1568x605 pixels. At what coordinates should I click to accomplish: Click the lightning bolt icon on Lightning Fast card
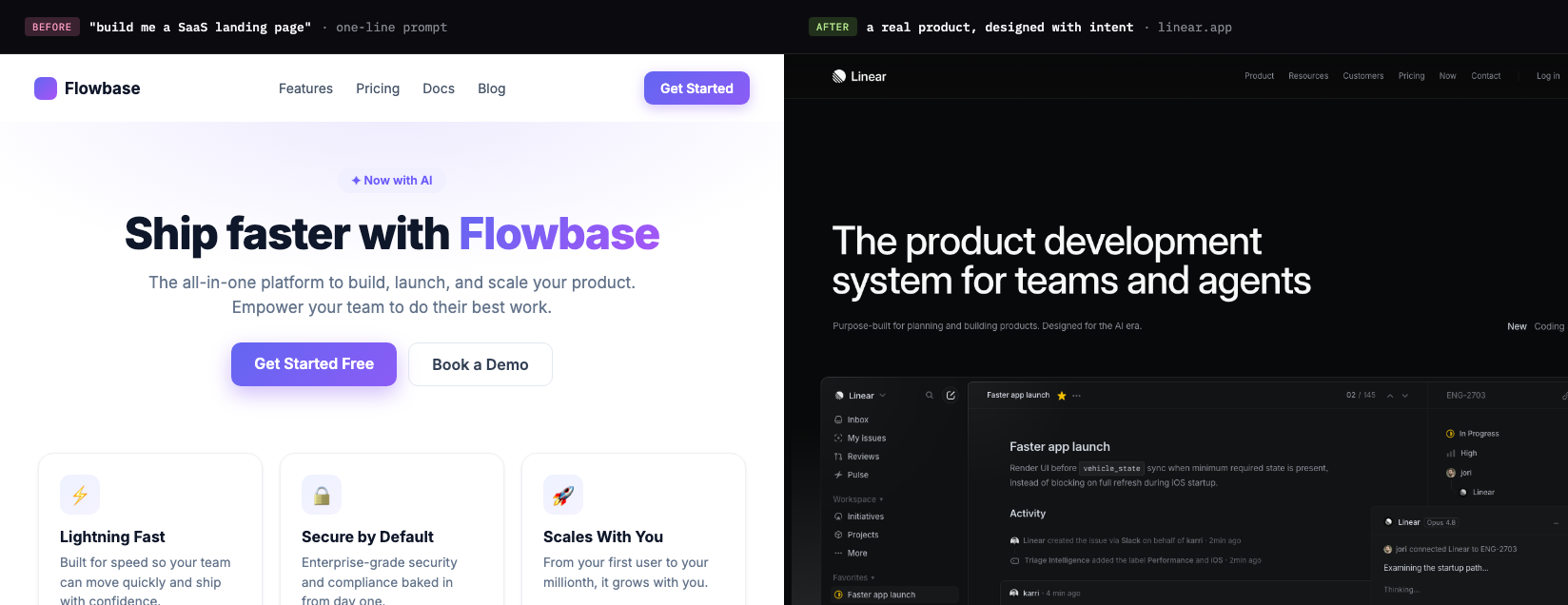(80, 495)
